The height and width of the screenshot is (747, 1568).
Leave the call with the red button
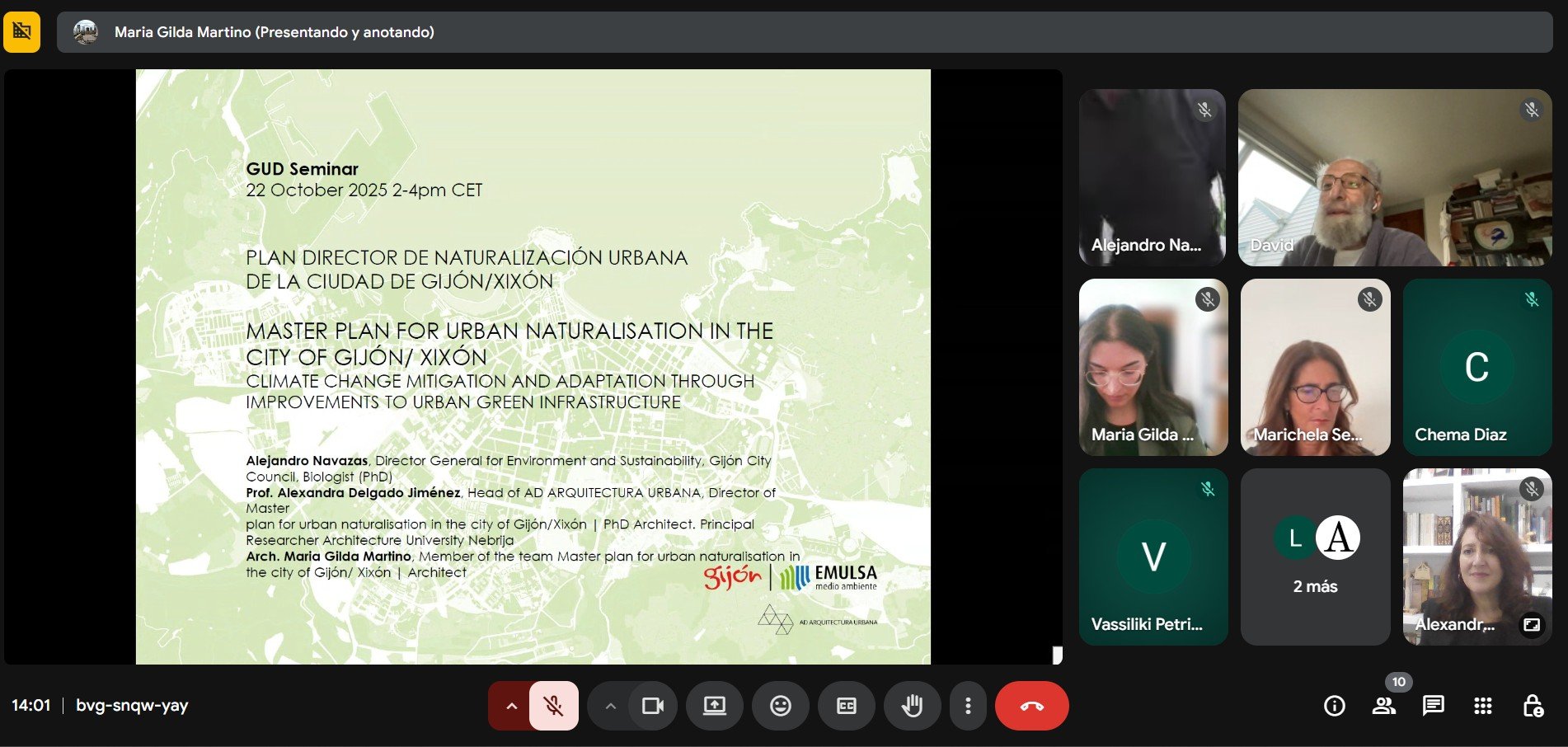coord(1031,706)
